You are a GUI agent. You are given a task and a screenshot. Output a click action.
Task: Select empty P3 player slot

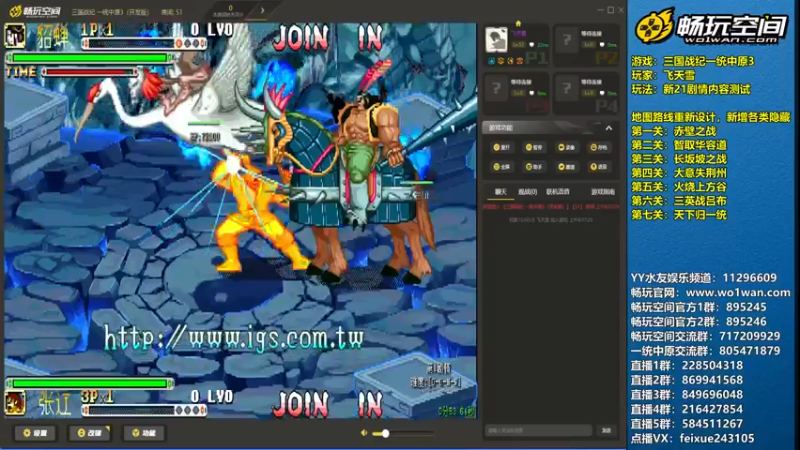click(516, 94)
